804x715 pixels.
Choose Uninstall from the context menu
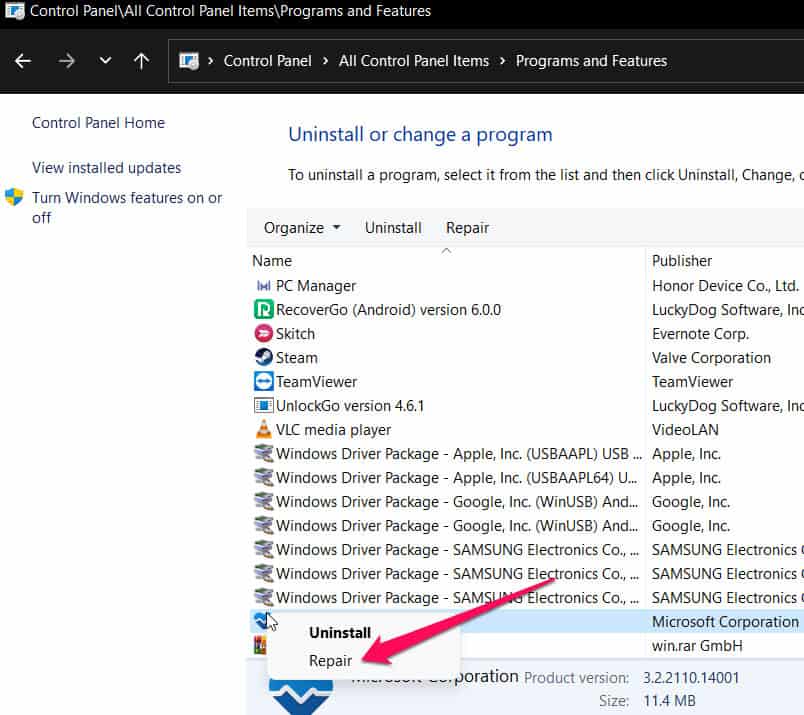pos(339,633)
